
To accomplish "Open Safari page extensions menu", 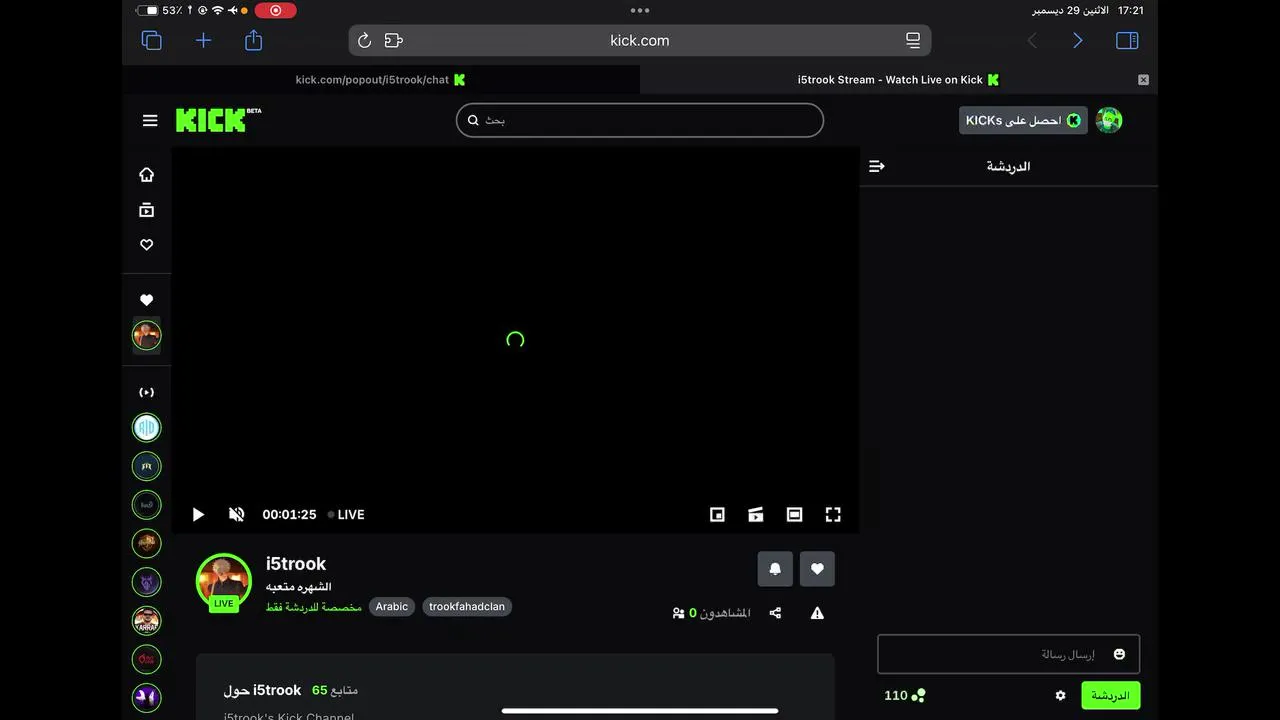I will (394, 40).
